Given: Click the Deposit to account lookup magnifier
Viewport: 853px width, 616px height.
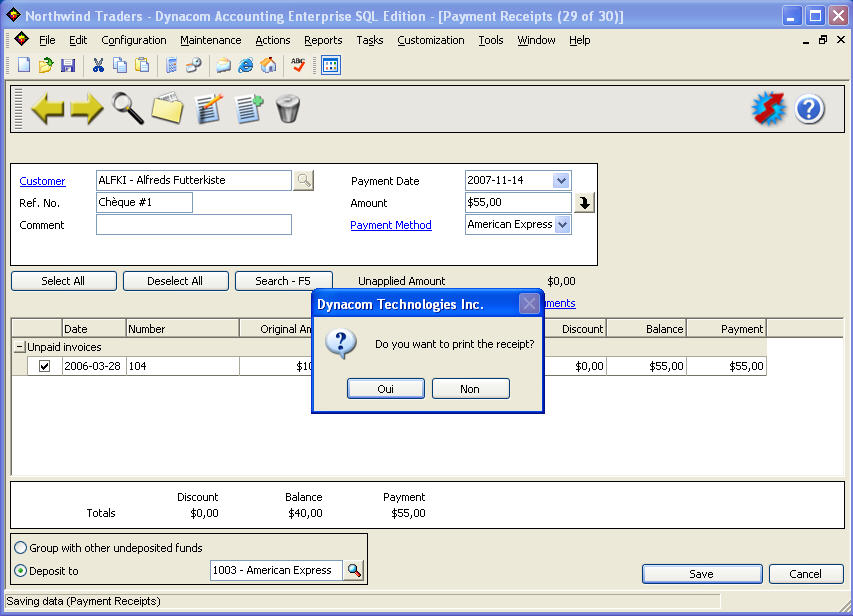Looking at the screenshot, I should (x=354, y=570).
